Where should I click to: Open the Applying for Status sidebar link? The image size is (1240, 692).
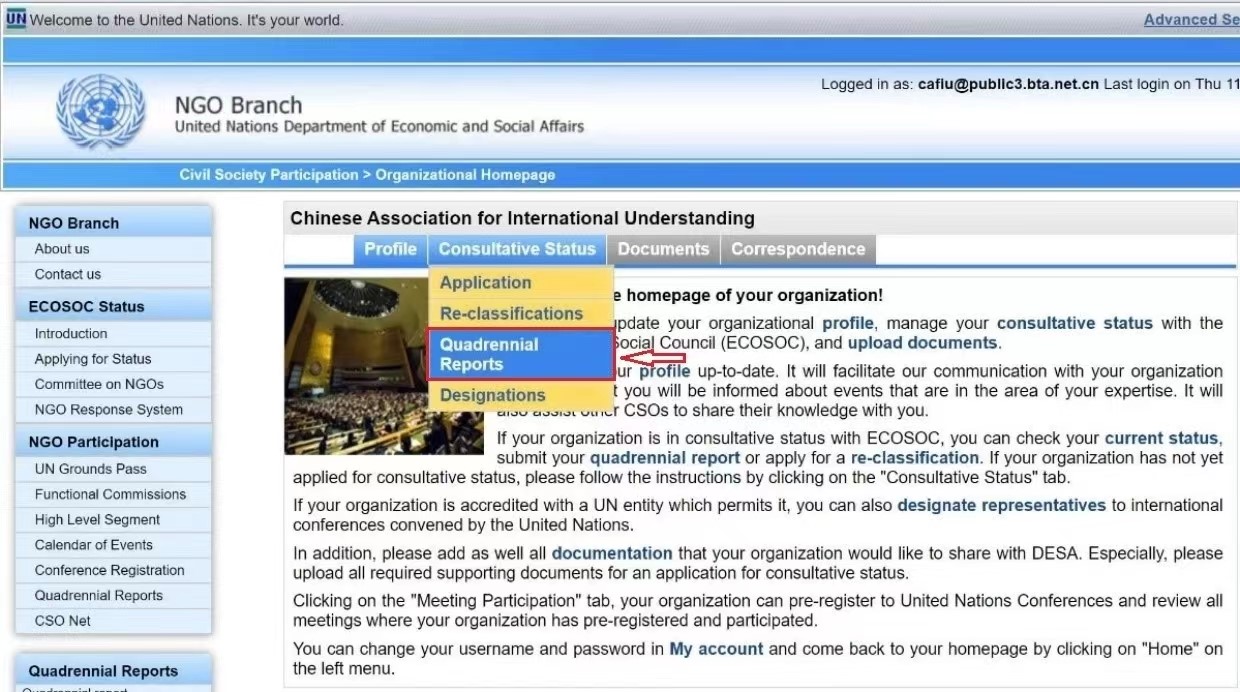point(93,359)
